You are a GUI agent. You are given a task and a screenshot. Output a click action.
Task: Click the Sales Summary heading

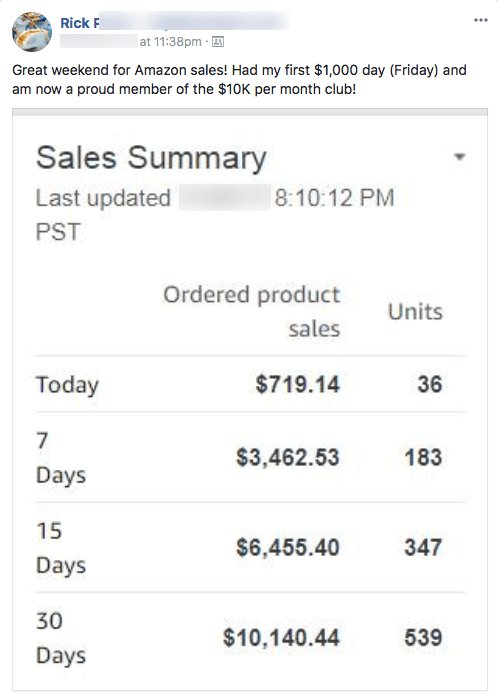pyautogui.click(x=151, y=158)
